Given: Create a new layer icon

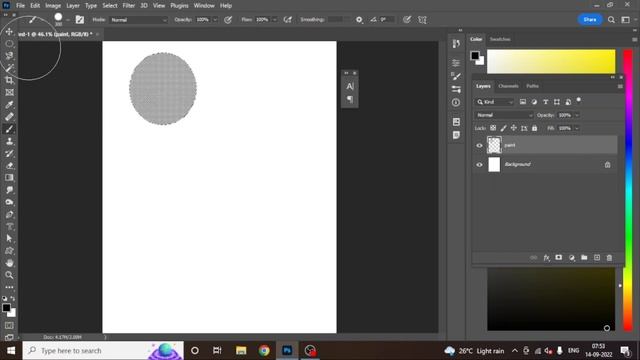Looking at the screenshot, I should click(x=597, y=258).
